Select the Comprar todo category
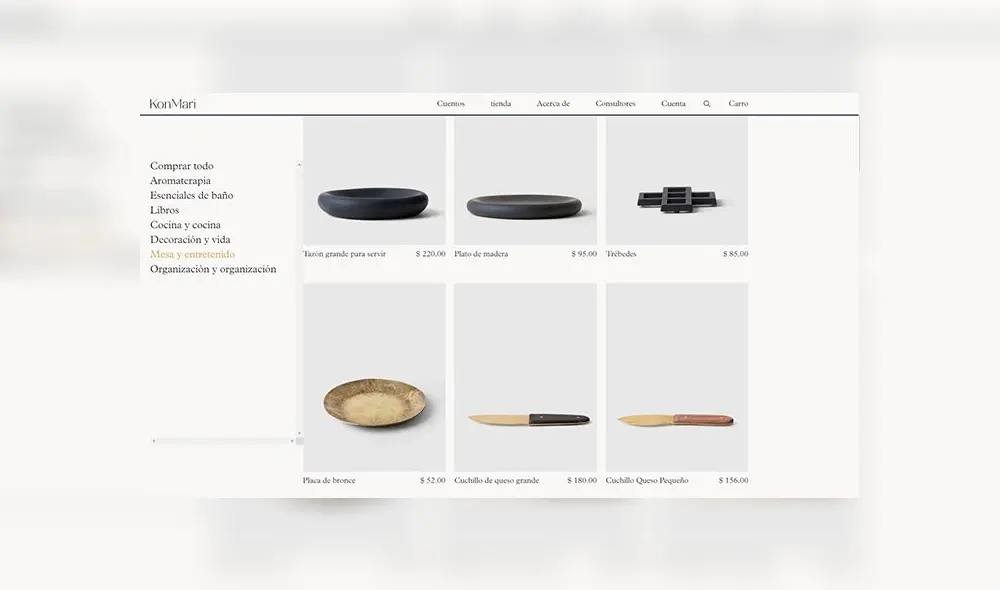Viewport: 1000px width, 590px height. 182,166
